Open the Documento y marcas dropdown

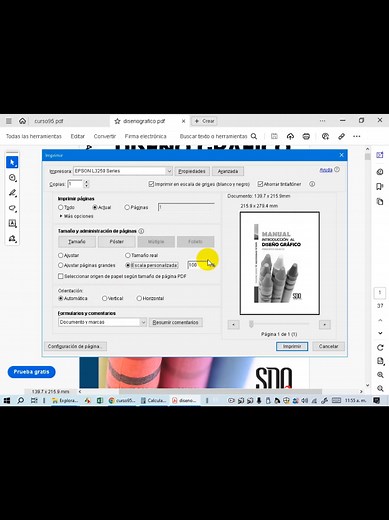102,322
